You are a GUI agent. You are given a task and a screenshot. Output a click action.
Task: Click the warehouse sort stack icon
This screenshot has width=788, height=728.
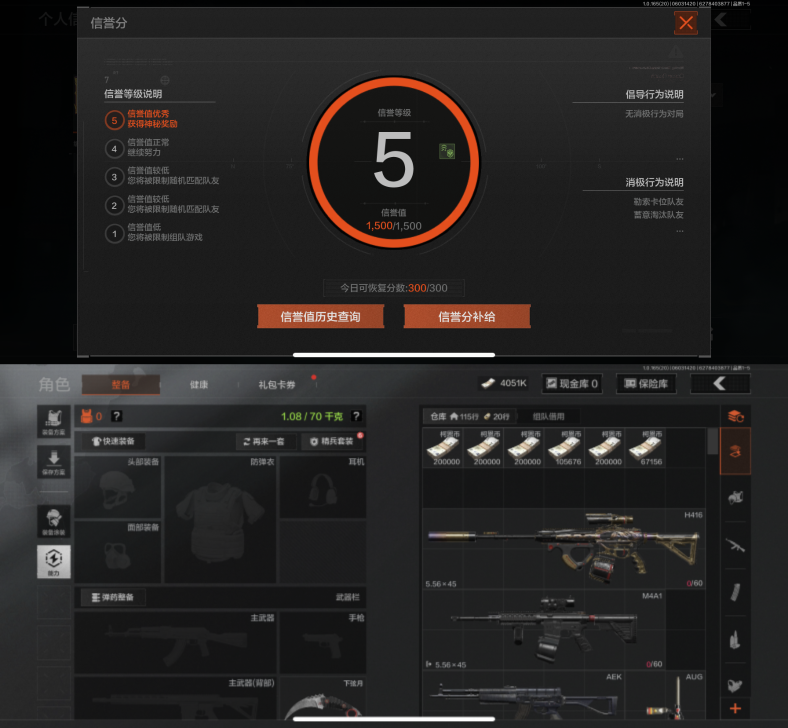736,416
